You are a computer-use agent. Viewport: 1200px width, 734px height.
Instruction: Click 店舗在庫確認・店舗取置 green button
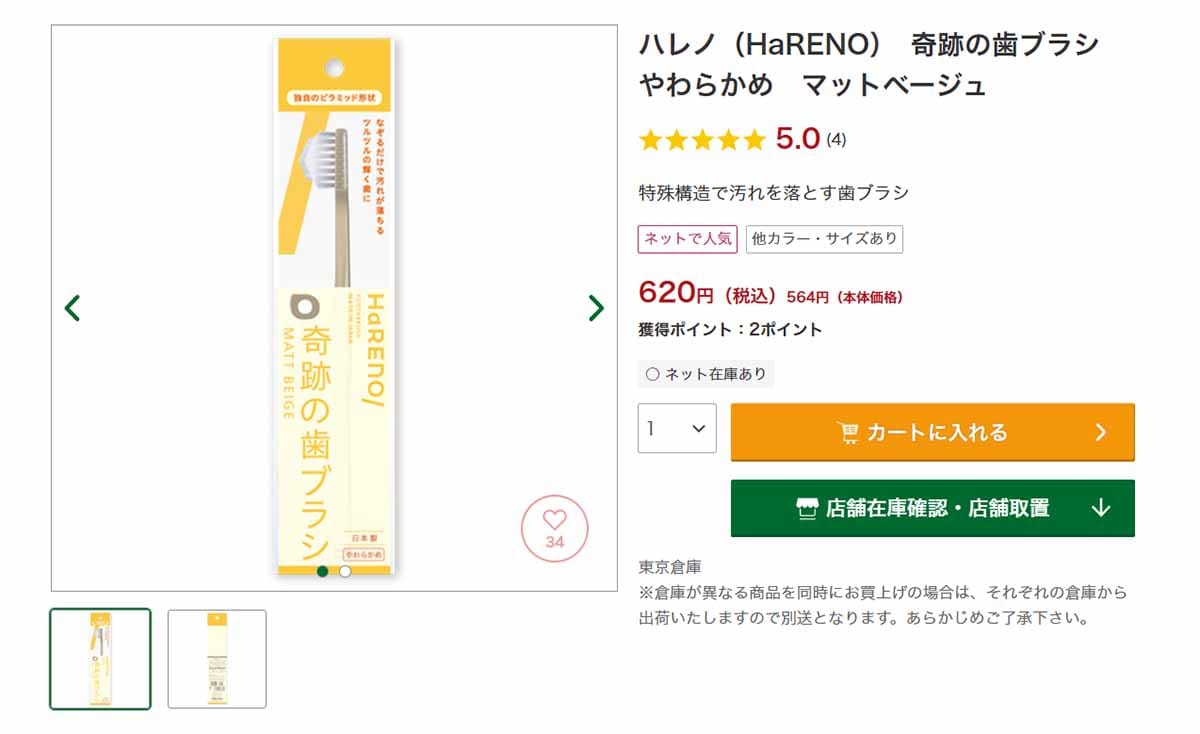pos(933,508)
